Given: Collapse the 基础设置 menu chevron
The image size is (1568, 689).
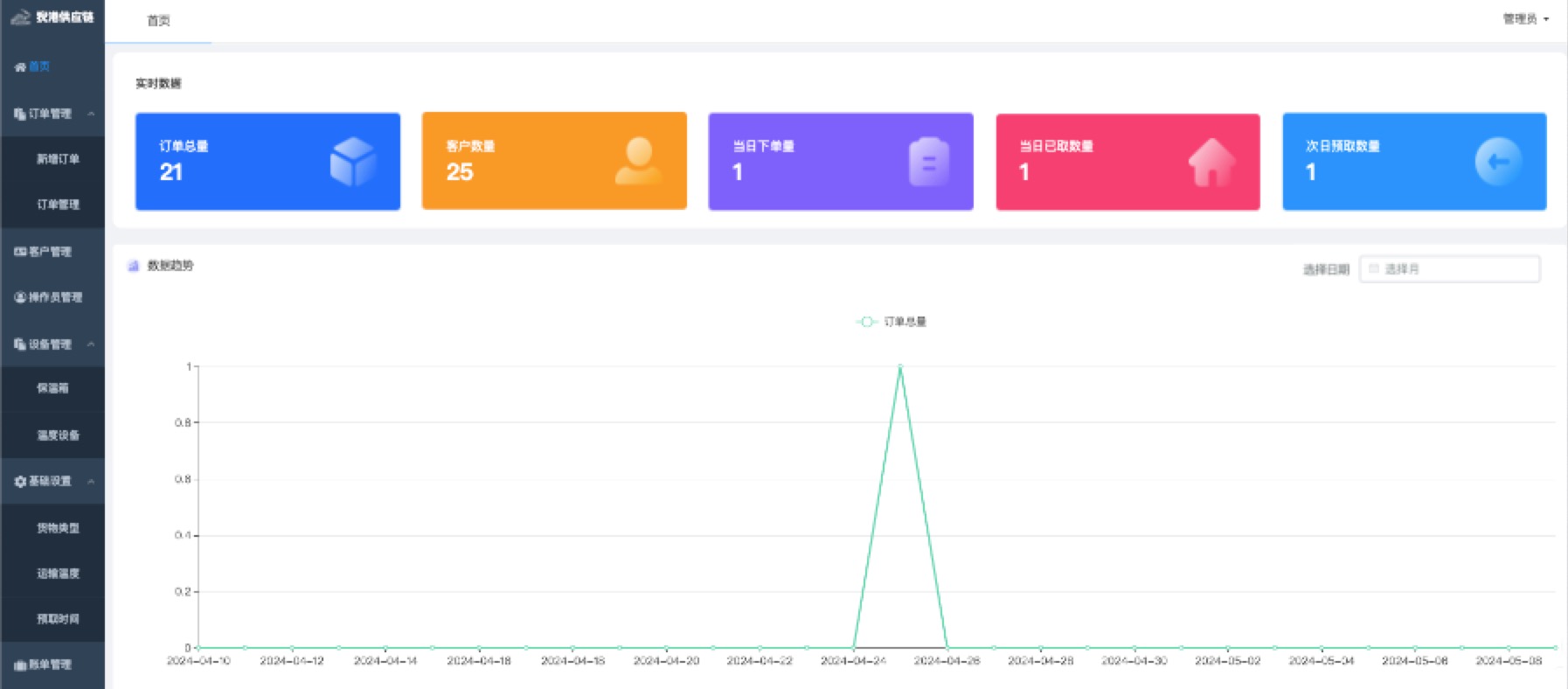Looking at the screenshot, I should point(91,481).
